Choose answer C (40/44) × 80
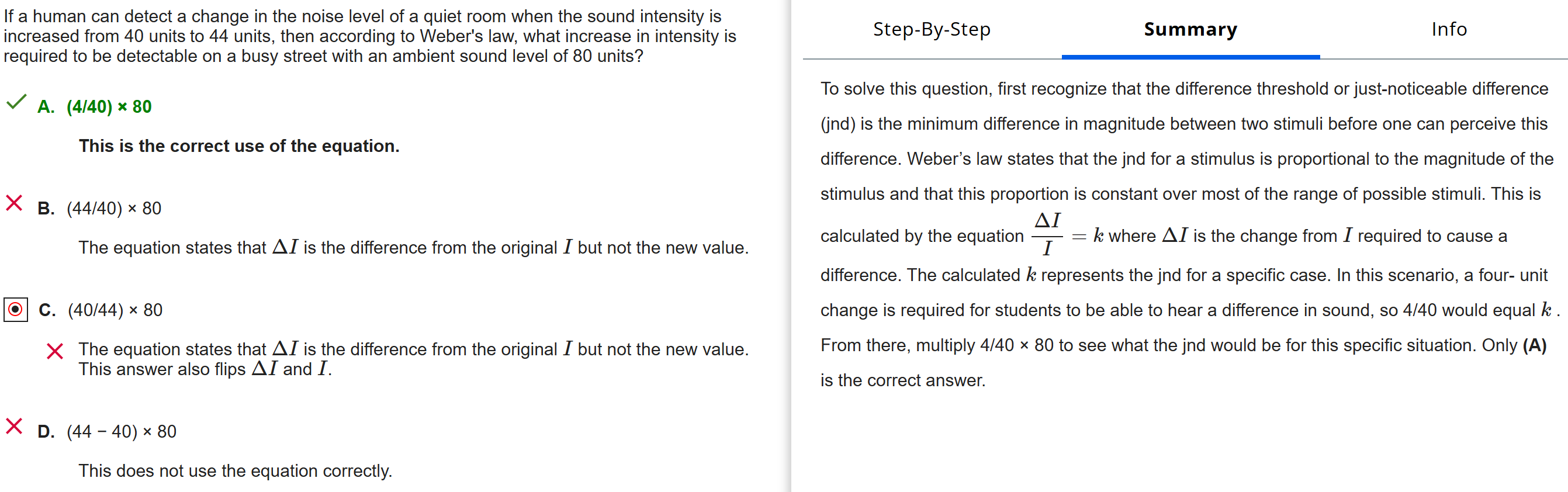This screenshot has width=1568, height=492. pyautogui.click(x=115, y=310)
